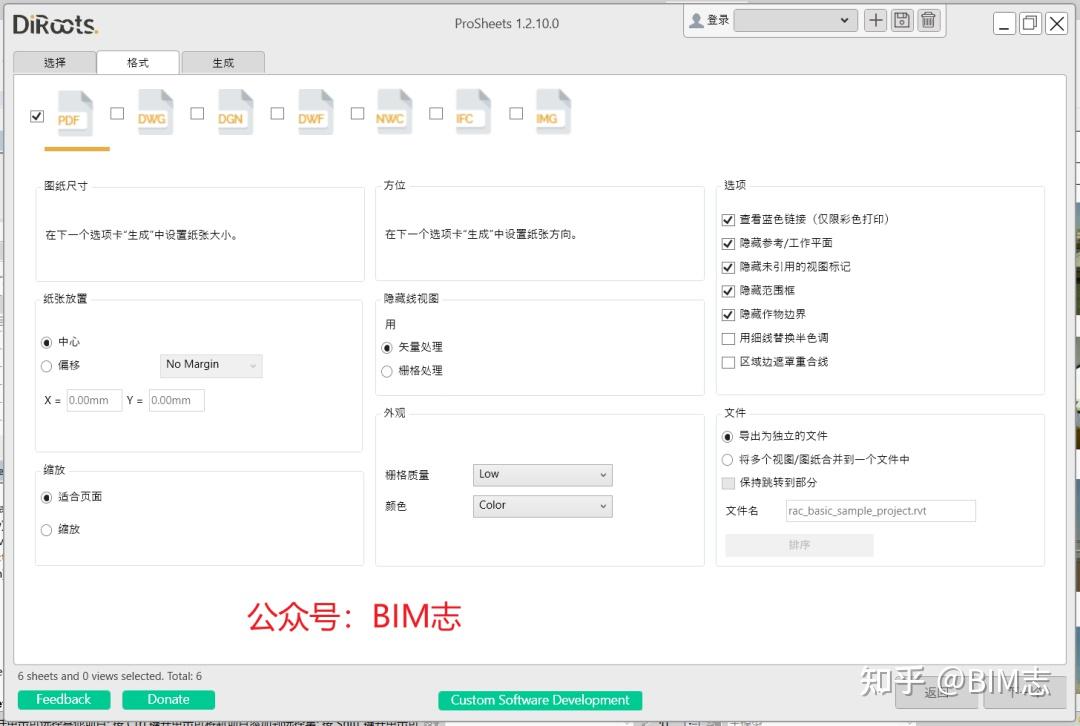
Task: Select the PDF export format icon
Action: pos(74,112)
